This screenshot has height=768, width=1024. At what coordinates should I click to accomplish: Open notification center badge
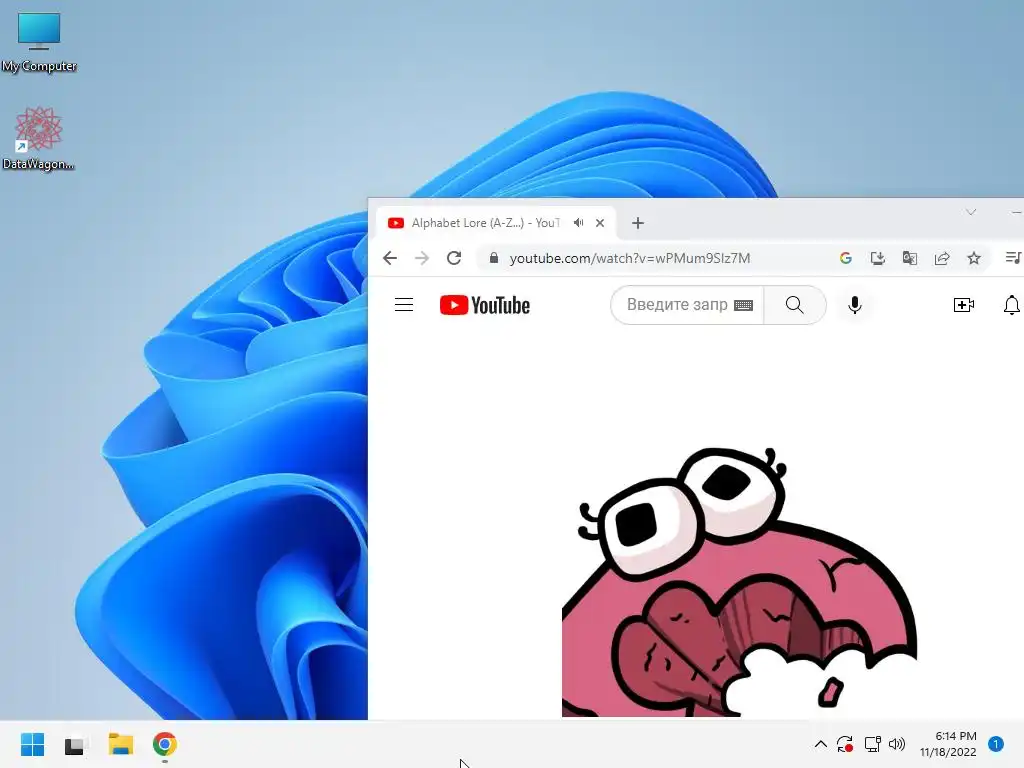(996, 744)
